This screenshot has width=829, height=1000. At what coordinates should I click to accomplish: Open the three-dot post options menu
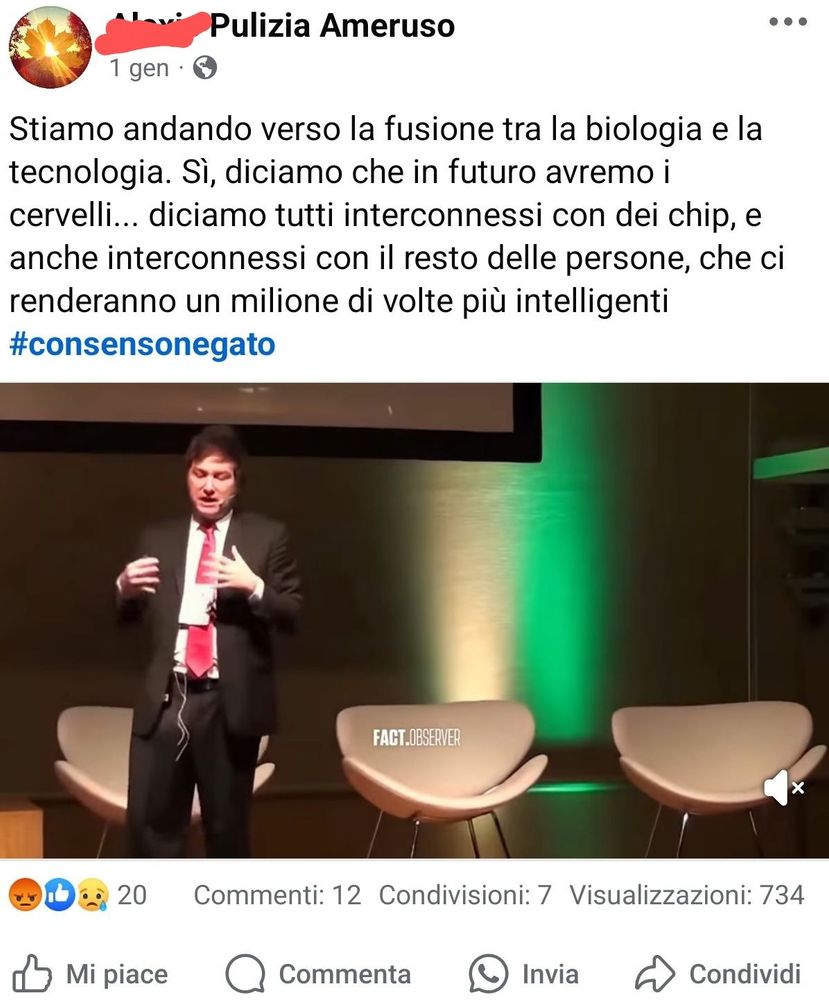788,22
